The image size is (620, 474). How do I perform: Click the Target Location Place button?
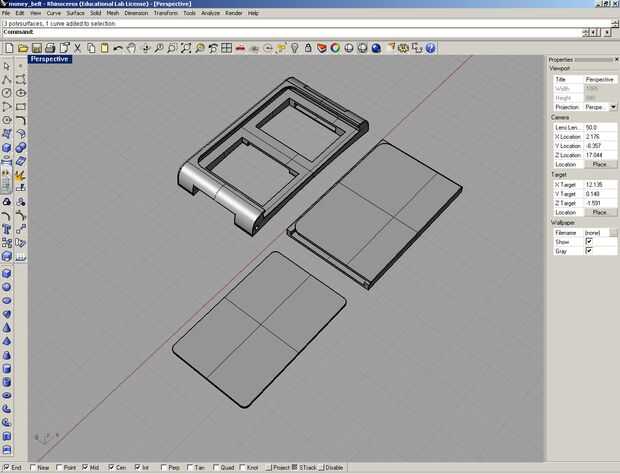coord(600,212)
